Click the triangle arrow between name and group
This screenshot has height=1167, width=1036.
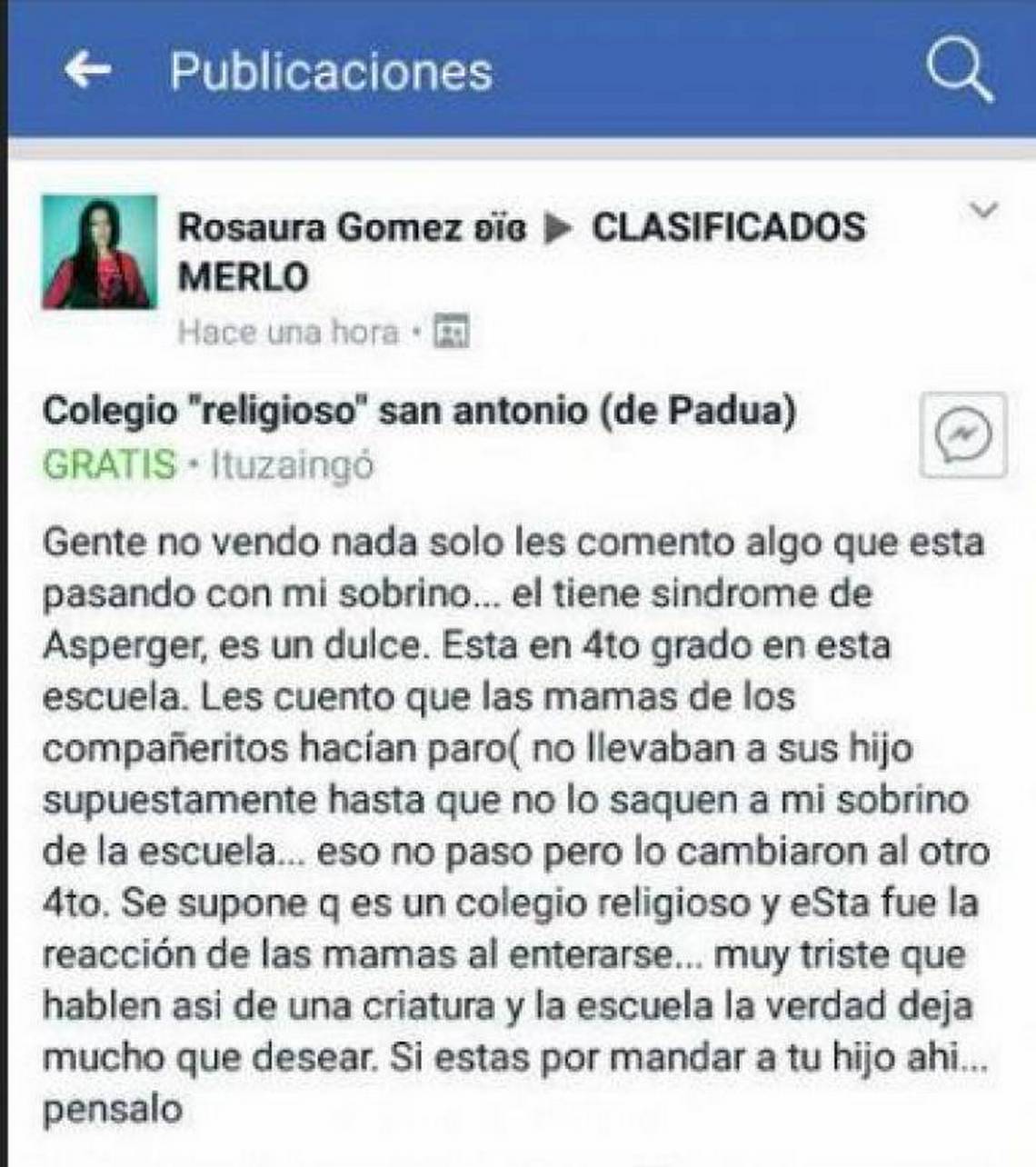pyautogui.click(x=558, y=227)
